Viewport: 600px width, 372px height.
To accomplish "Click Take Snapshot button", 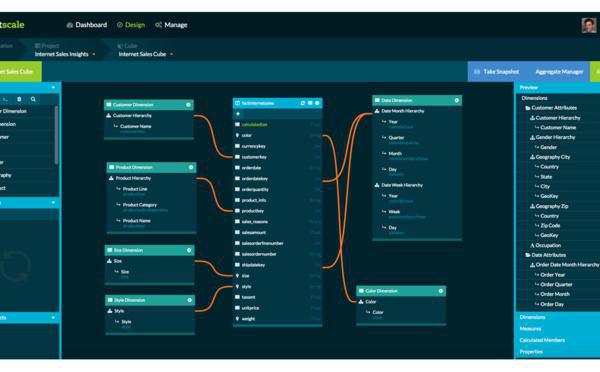I will pos(496,72).
